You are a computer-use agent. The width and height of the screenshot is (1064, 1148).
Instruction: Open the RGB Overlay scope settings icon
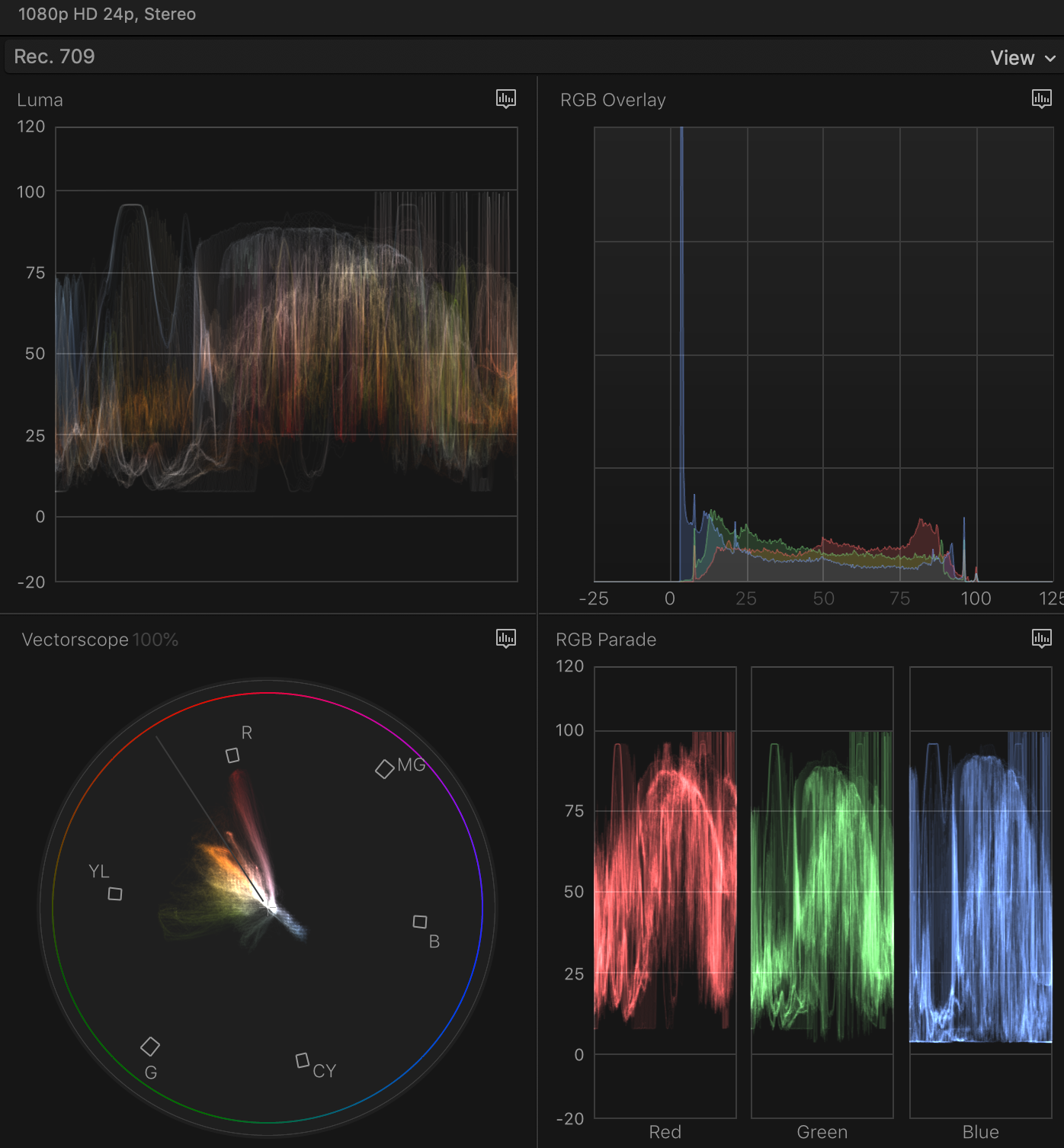[1042, 99]
